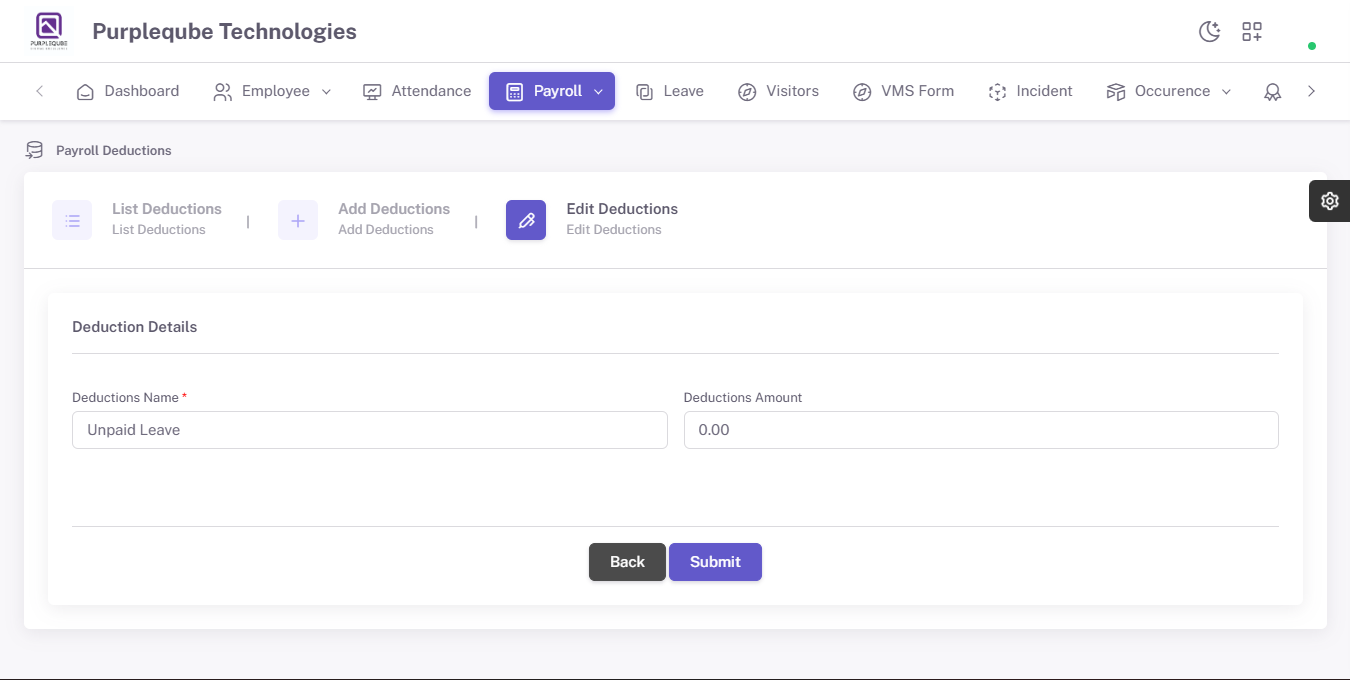Image resolution: width=1350 pixels, height=680 pixels.
Task: Click the Back button
Action: (627, 562)
